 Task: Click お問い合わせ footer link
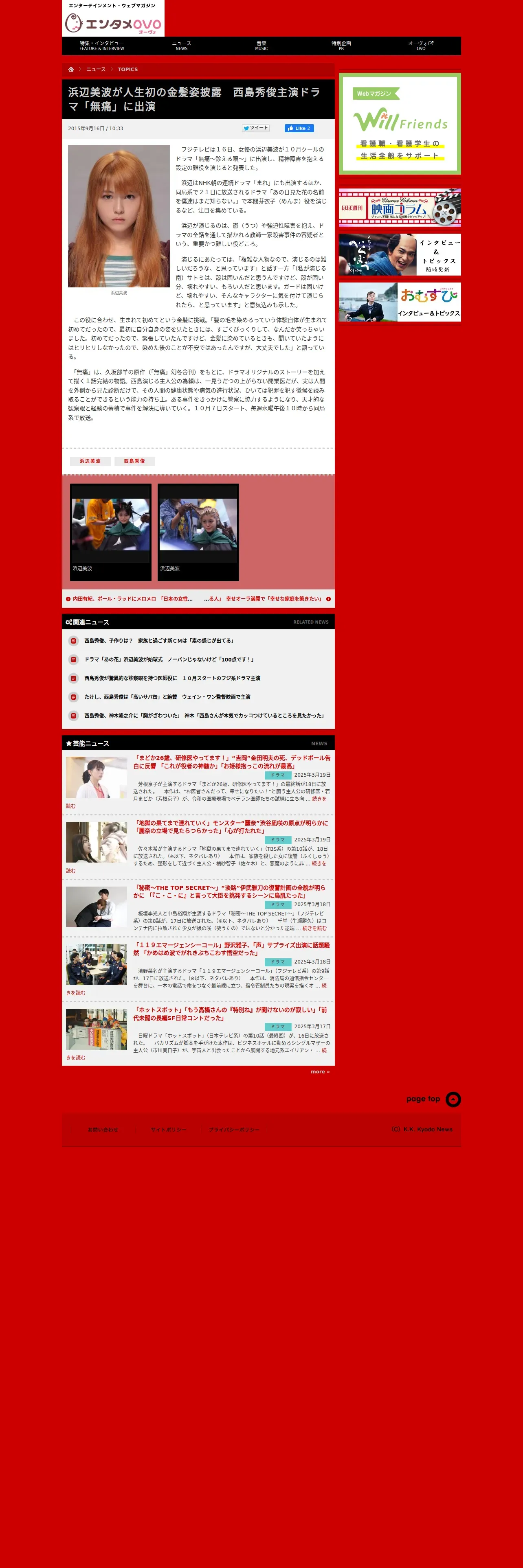103,1130
